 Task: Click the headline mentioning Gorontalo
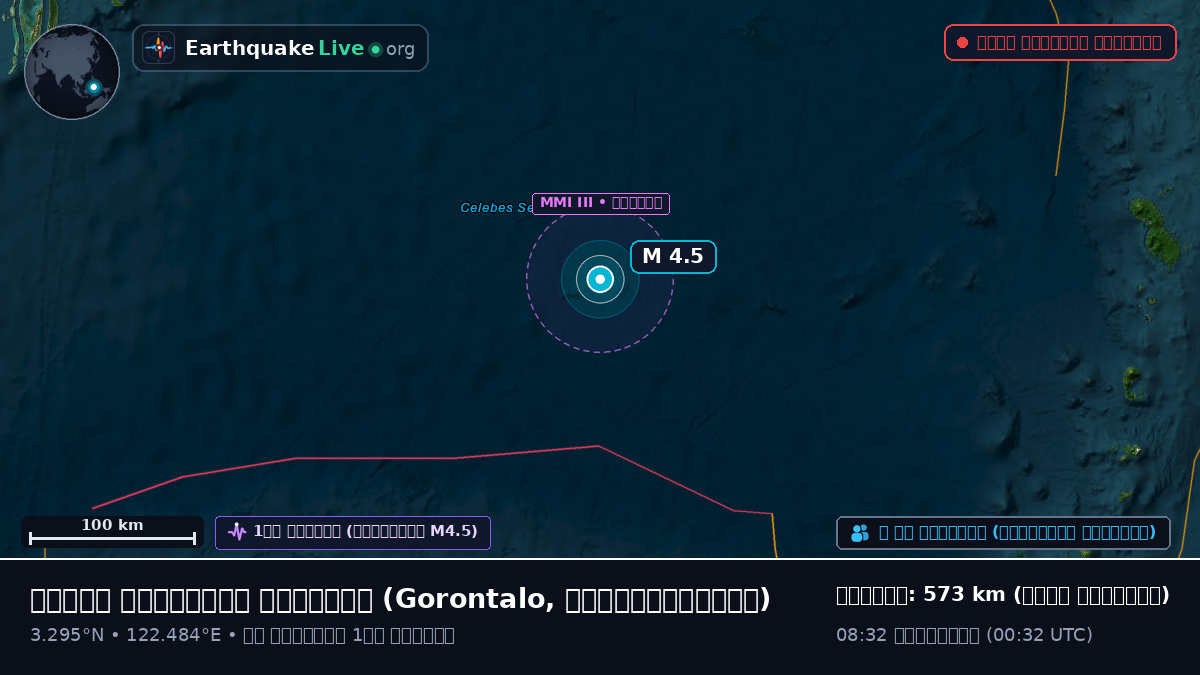(400, 599)
